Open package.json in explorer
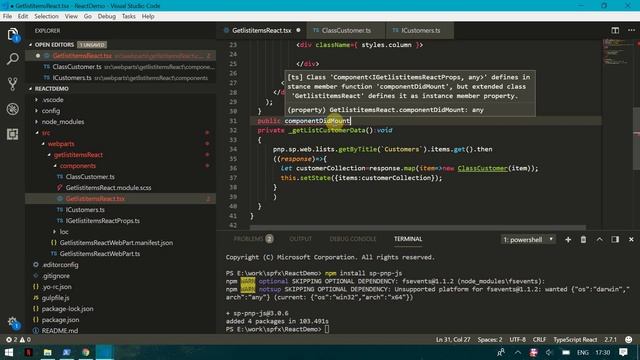Viewport: 640px width, 360px height. [60, 320]
